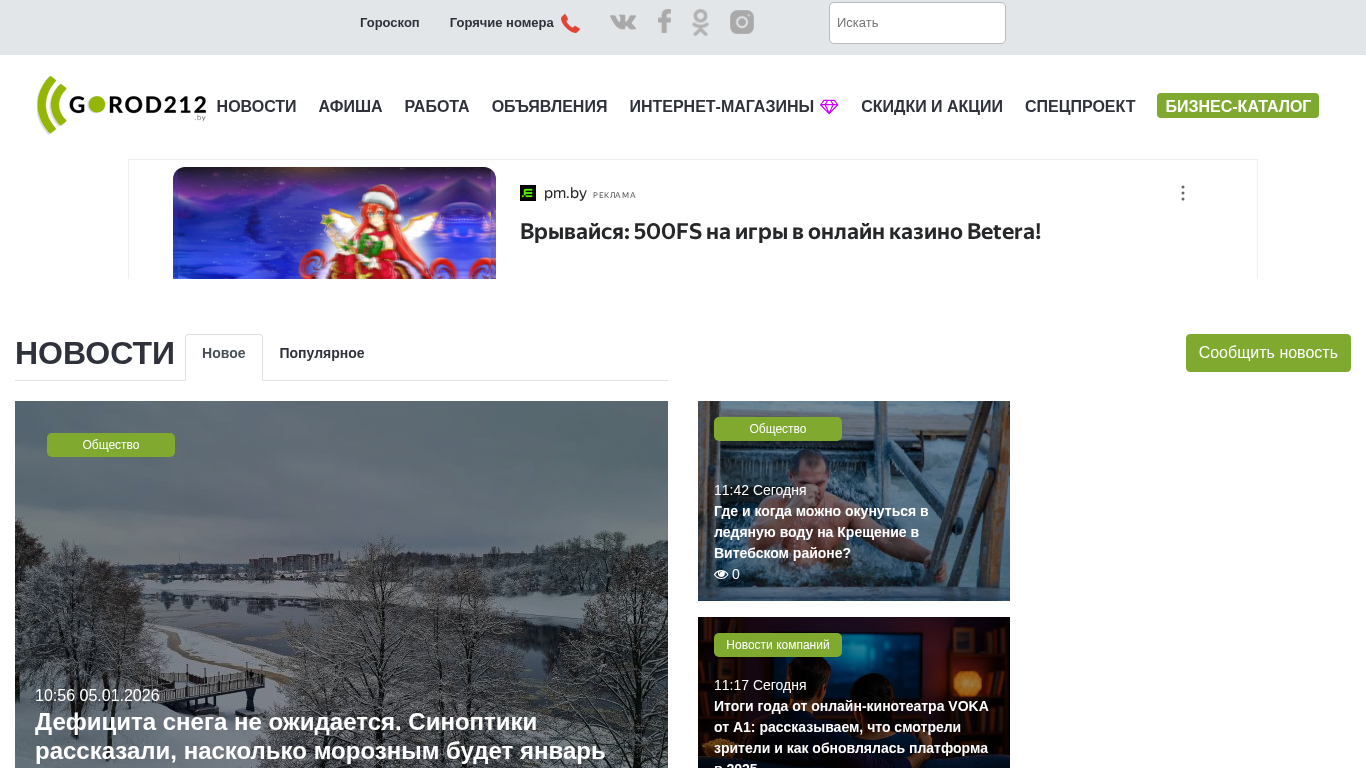Open the VK social network icon
Screen dimensions: 1366x768
pyautogui.click(x=623, y=22)
